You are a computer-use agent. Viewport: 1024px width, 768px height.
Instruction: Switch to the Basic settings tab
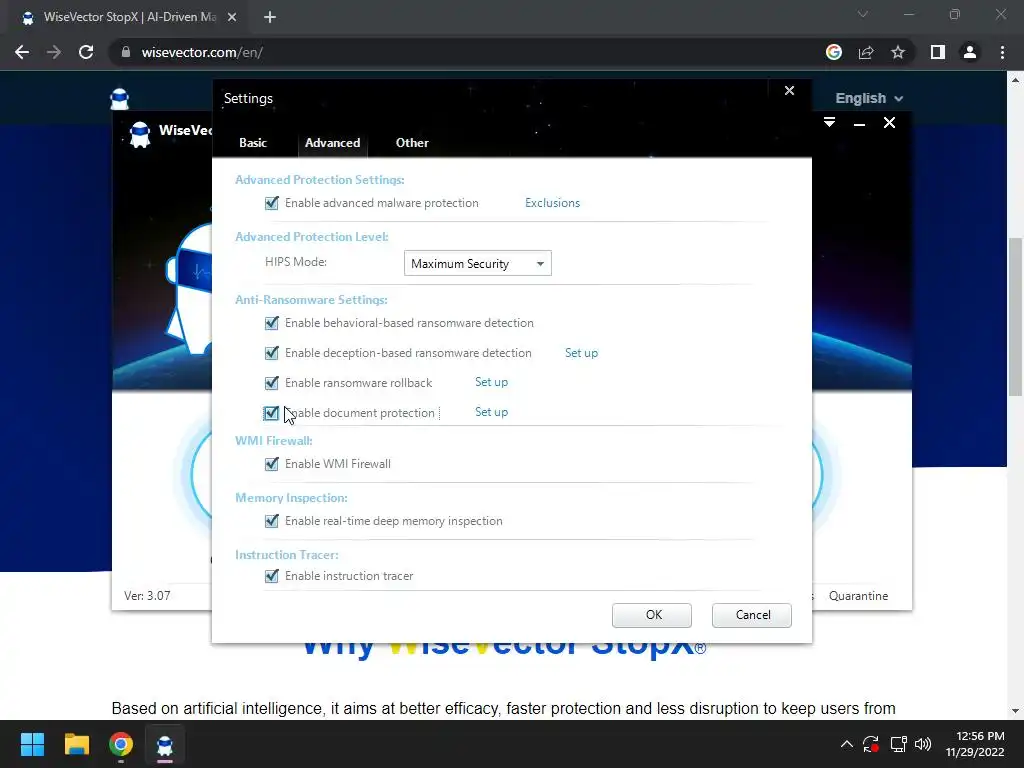[x=253, y=142]
